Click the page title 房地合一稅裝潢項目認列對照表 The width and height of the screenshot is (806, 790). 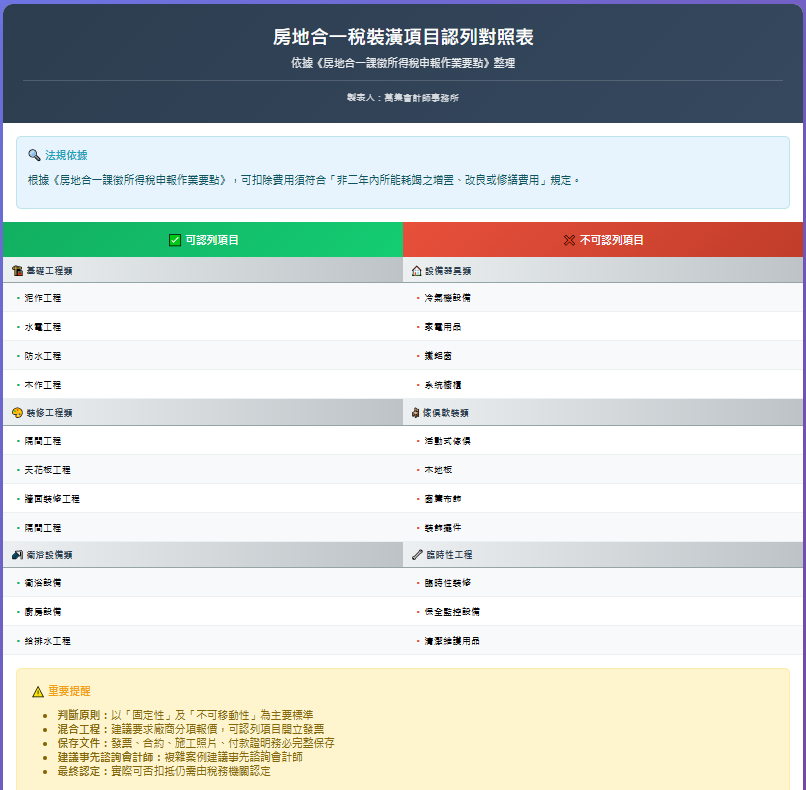point(403,37)
